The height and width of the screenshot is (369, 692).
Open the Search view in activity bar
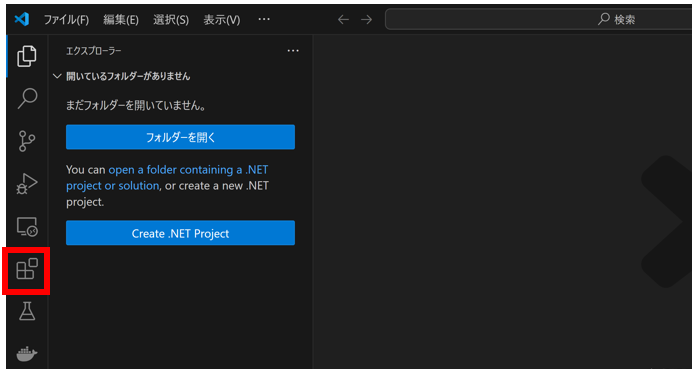pyautogui.click(x=27, y=98)
